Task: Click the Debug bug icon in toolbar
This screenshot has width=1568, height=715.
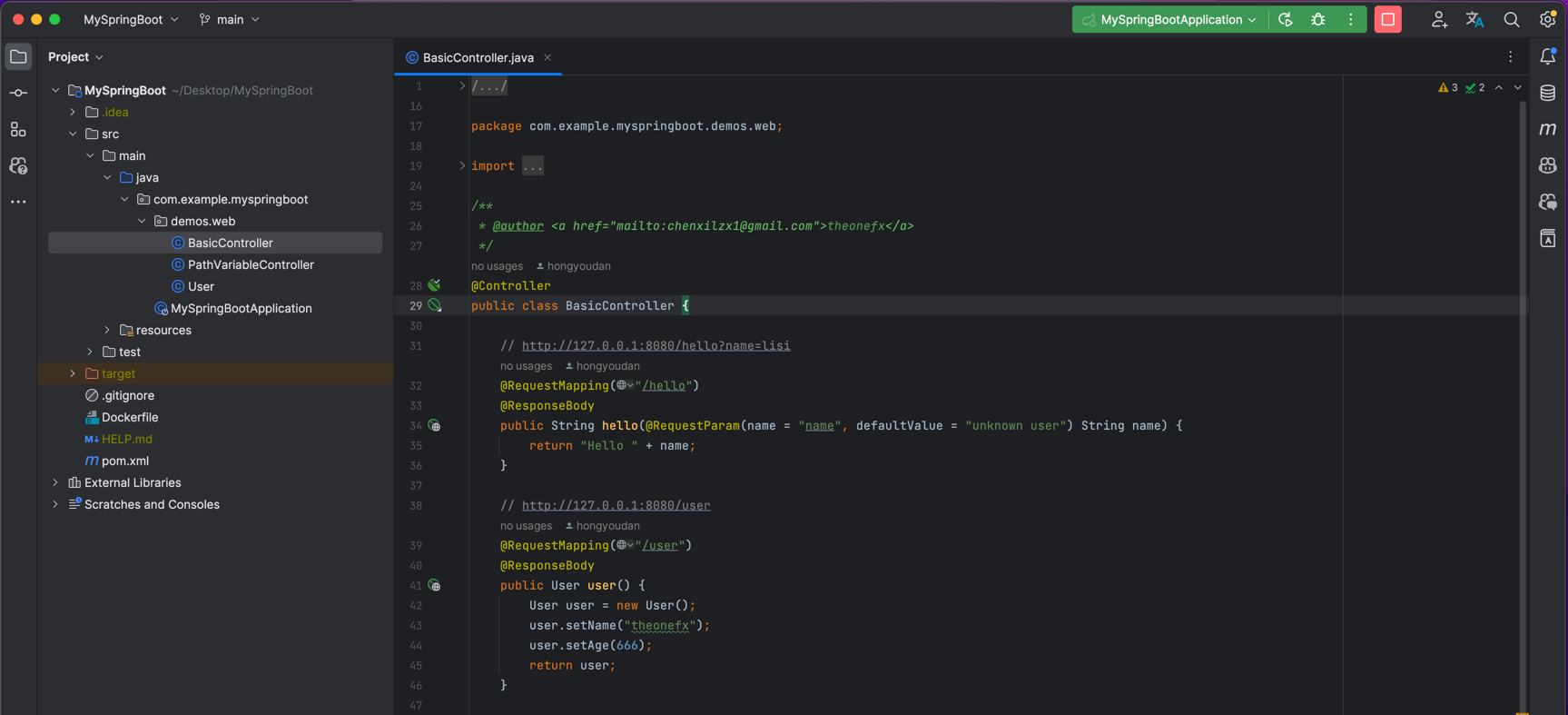Action: [x=1318, y=20]
